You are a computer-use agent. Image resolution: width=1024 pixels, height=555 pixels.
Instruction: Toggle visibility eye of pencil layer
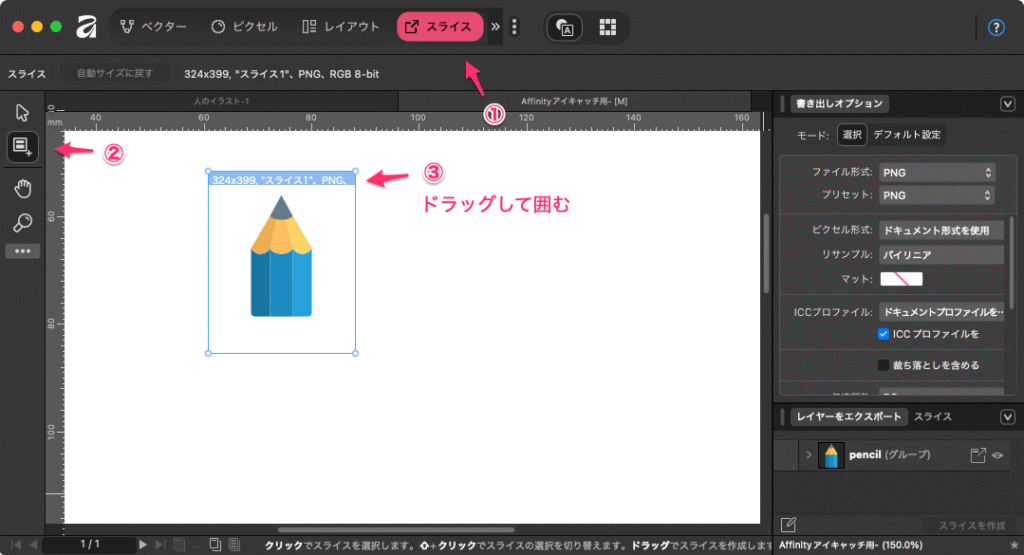[x=997, y=455]
